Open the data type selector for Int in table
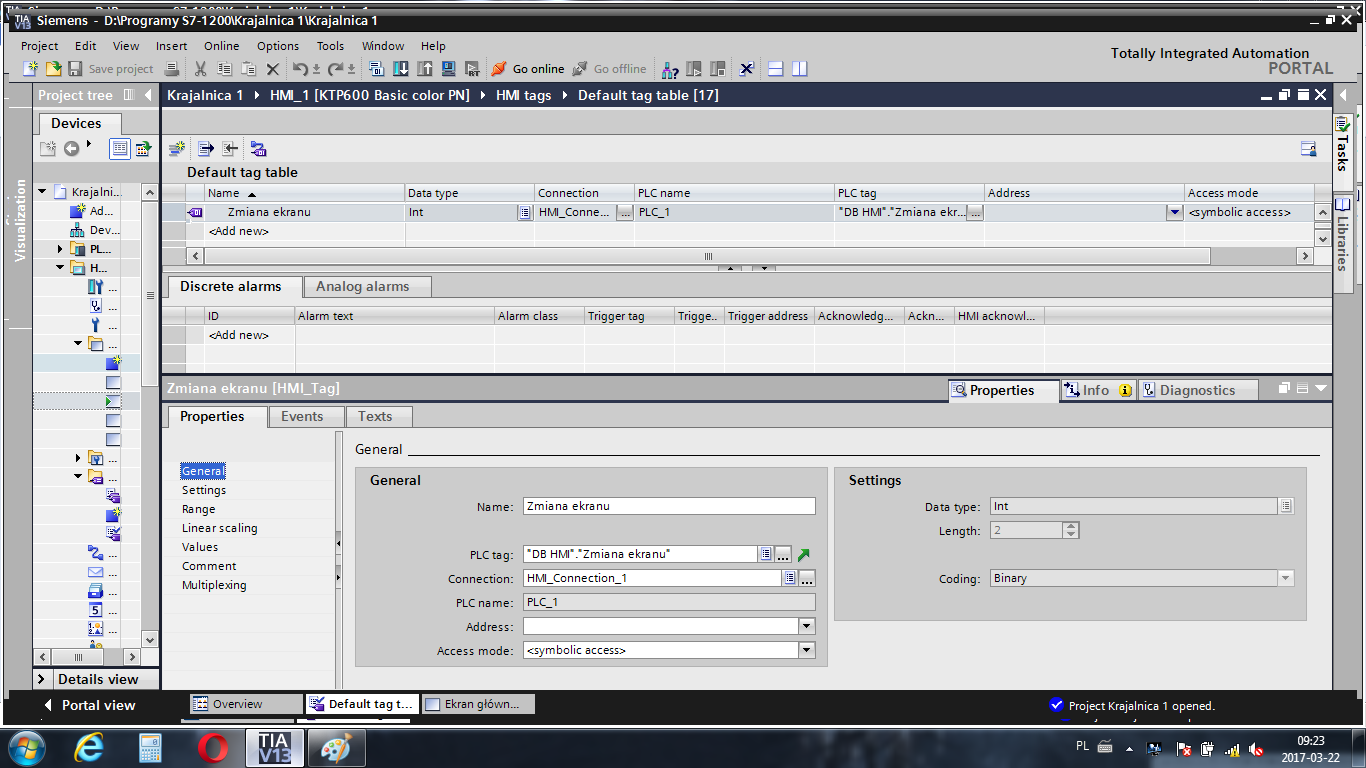 tap(524, 212)
